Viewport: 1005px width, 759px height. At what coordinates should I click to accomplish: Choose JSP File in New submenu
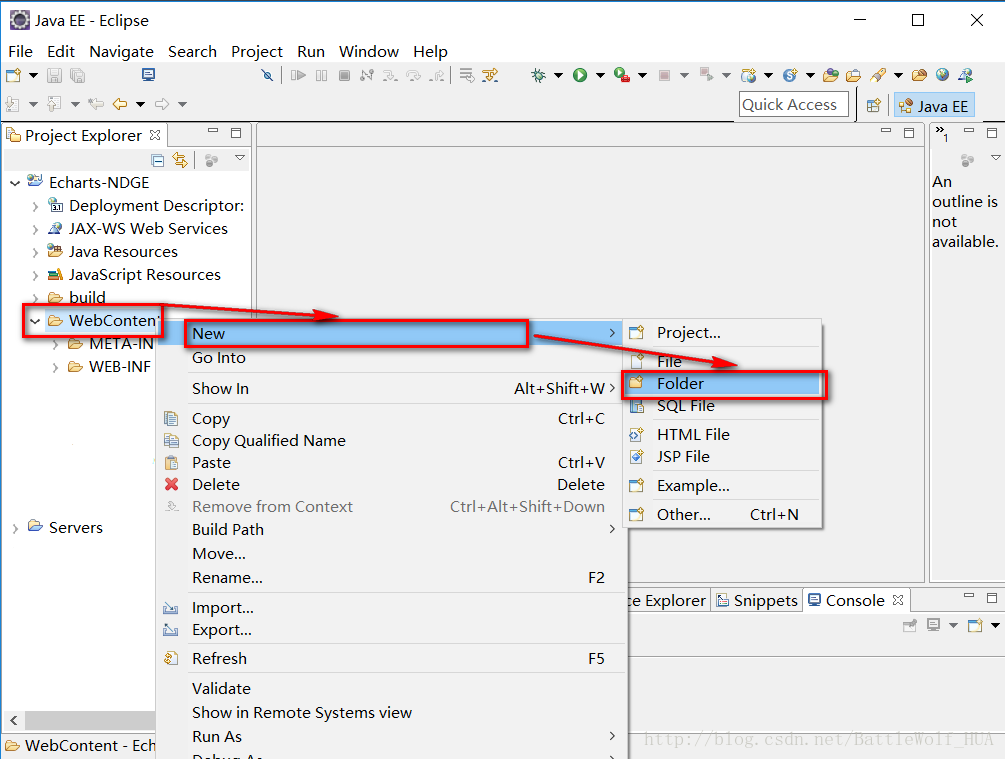point(723,456)
